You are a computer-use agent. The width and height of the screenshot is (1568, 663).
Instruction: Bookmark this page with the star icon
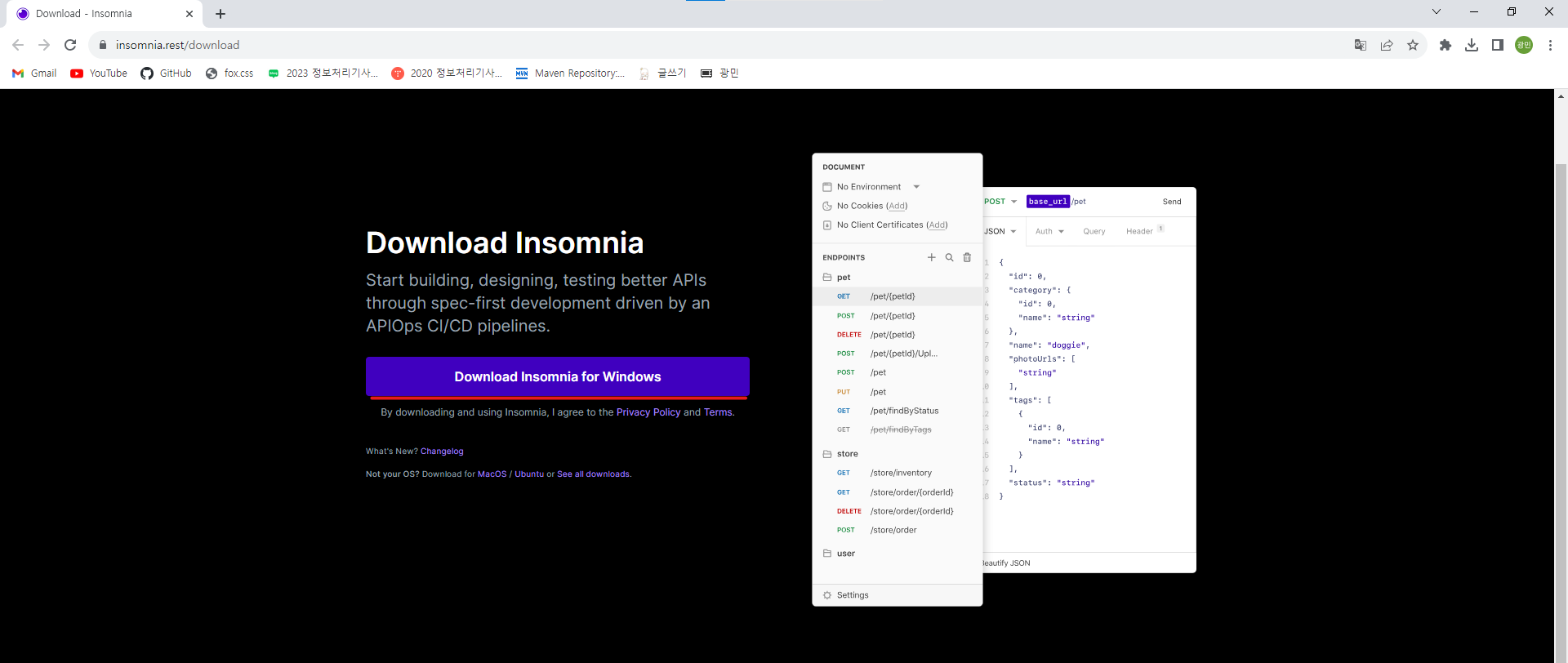pyautogui.click(x=1413, y=45)
